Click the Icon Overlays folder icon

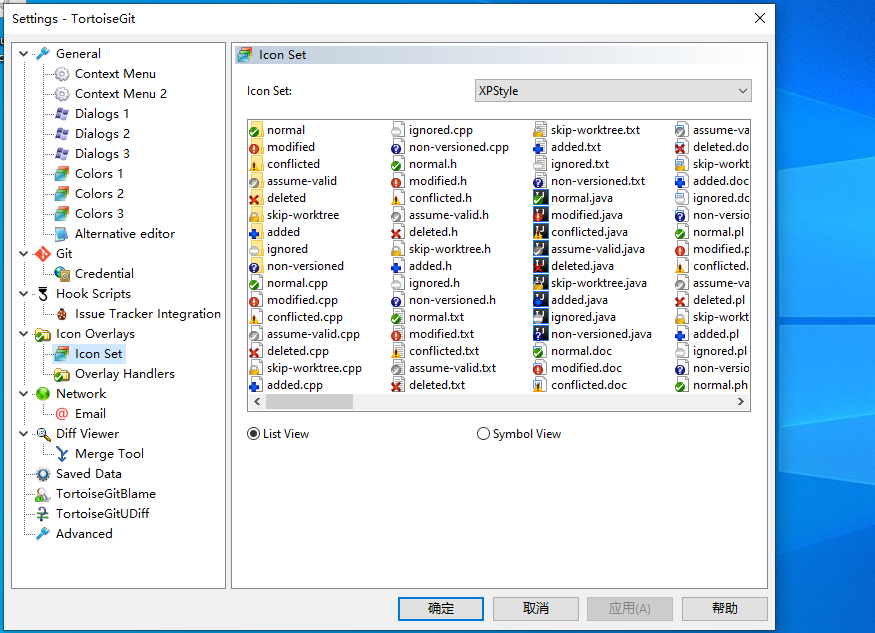[x=43, y=334]
